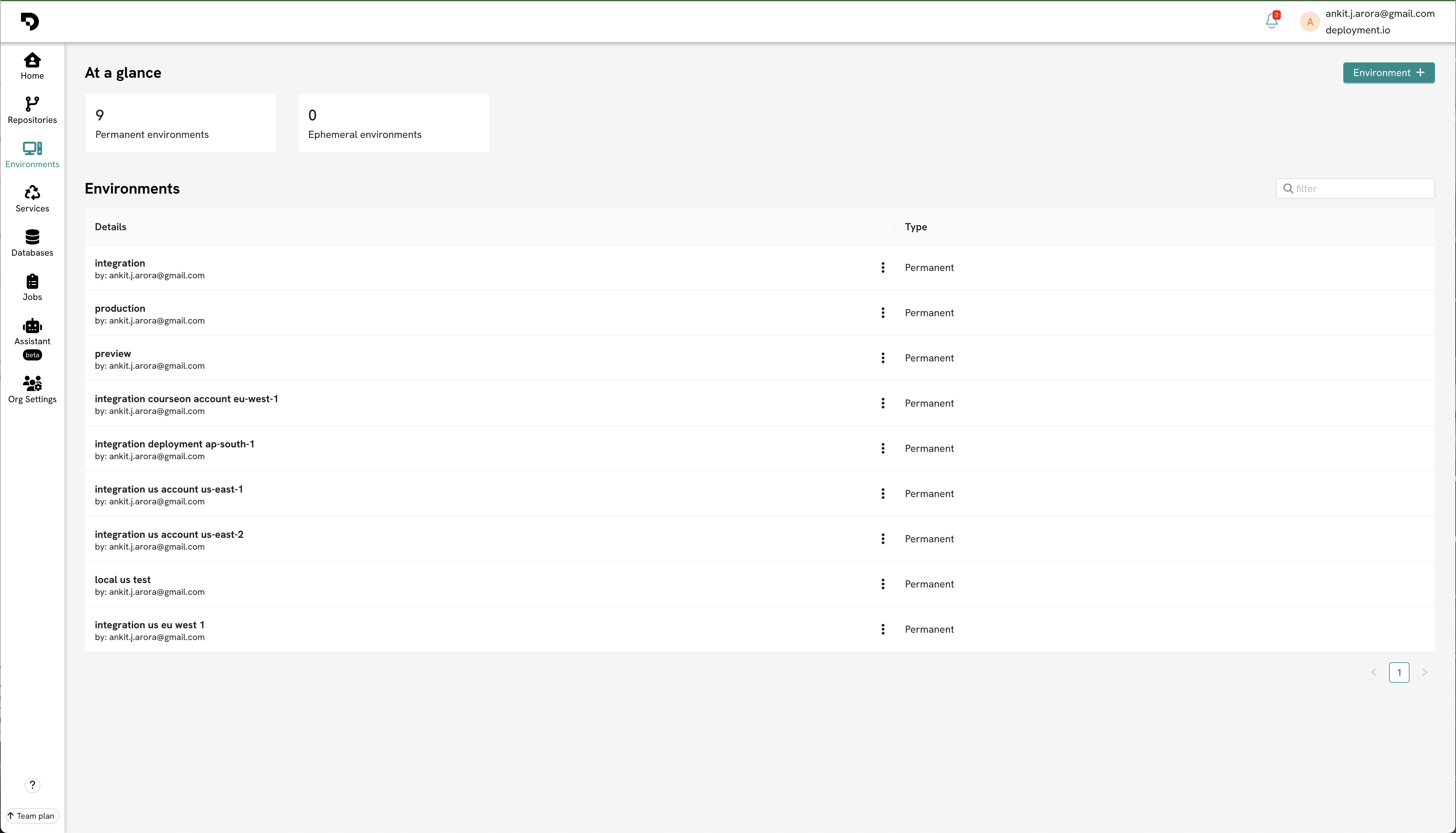
Task: Open options for integration us eu west 1
Action: click(883, 629)
